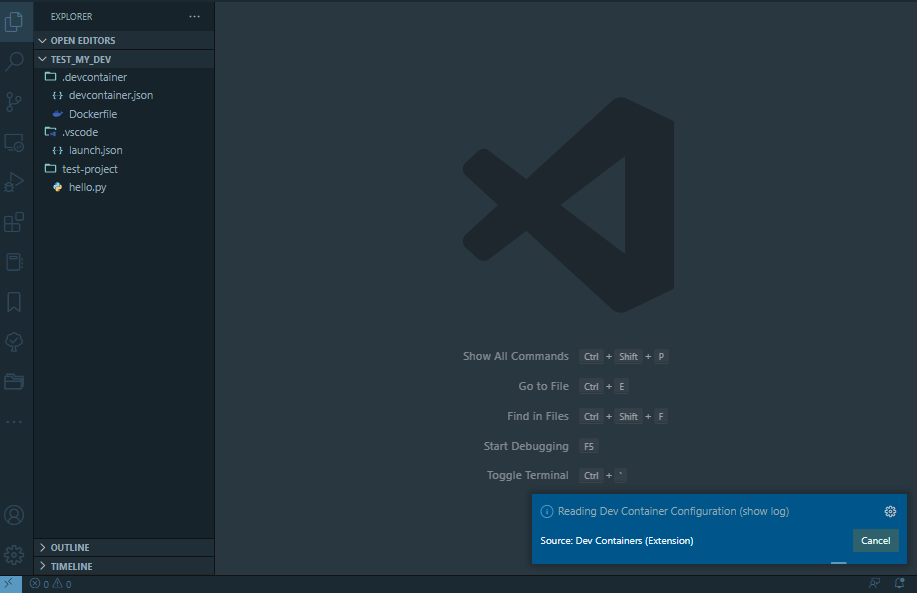Select the test-project folder
The image size is (917, 593).
(x=124, y=169)
